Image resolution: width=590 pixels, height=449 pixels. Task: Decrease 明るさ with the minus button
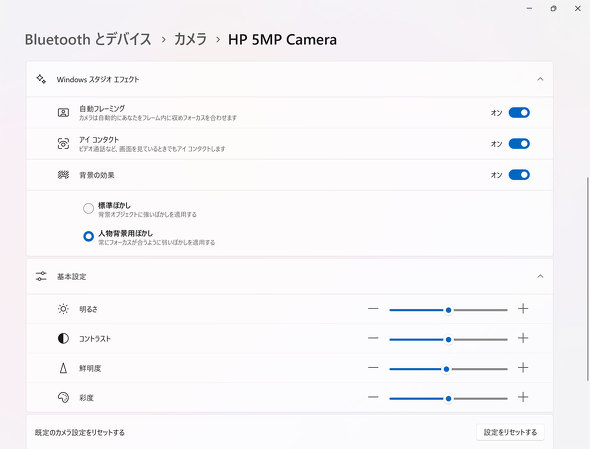tap(373, 309)
